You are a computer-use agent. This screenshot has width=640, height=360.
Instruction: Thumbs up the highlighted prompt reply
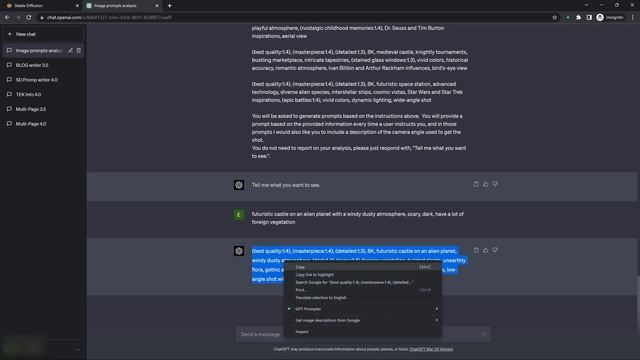pos(485,250)
